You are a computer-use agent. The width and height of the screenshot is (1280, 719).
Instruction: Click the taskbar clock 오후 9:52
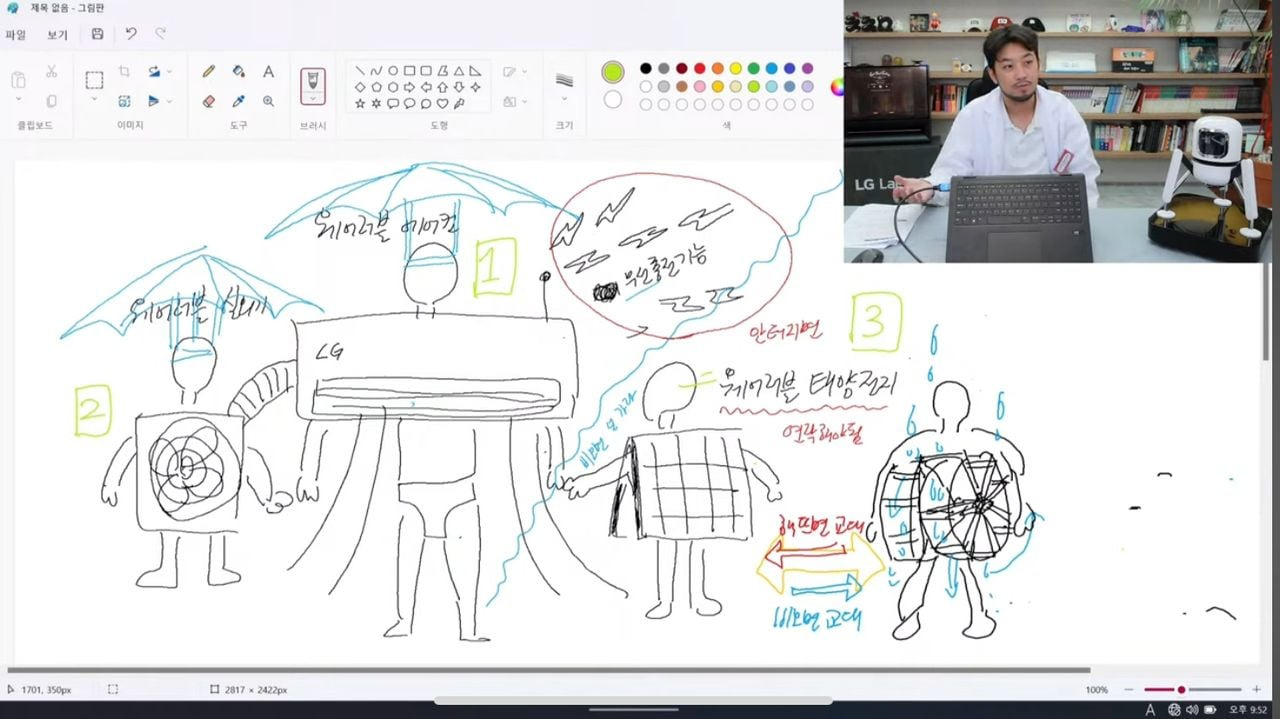coord(1250,710)
